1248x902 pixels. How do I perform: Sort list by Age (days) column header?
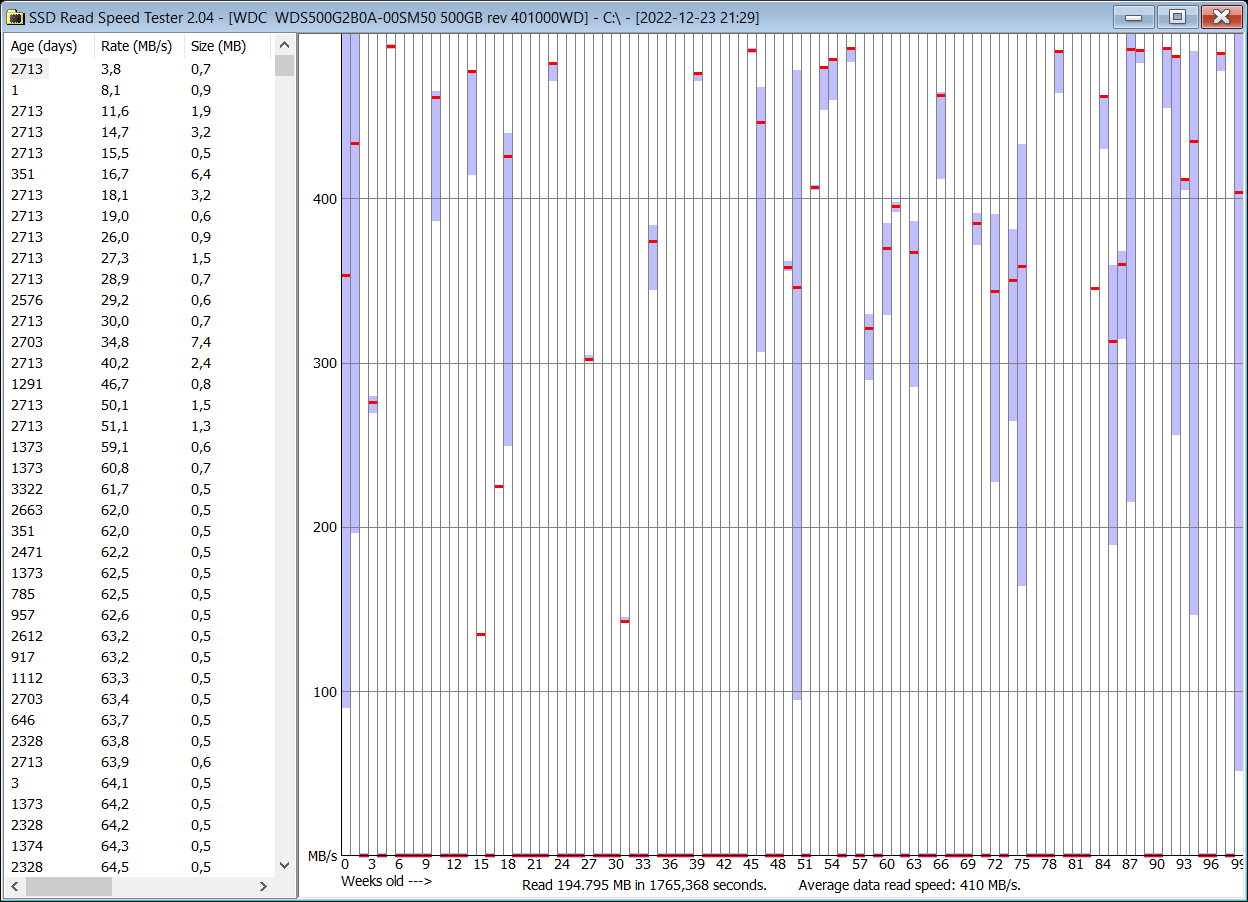click(50, 46)
